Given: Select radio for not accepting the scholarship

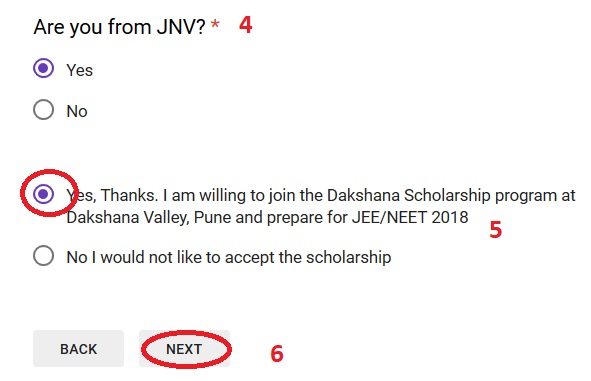Looking at the screenshot, I should [43, 256].
